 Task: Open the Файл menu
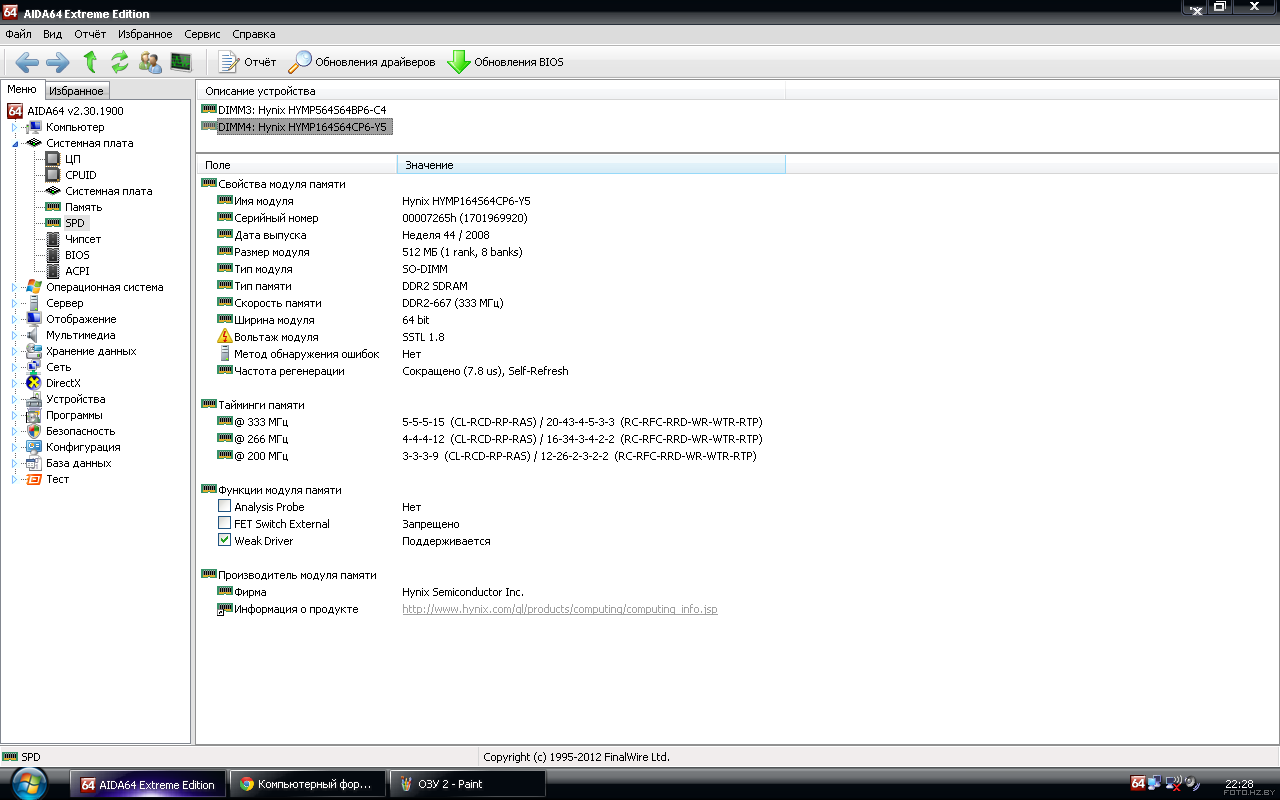(18, 34)
